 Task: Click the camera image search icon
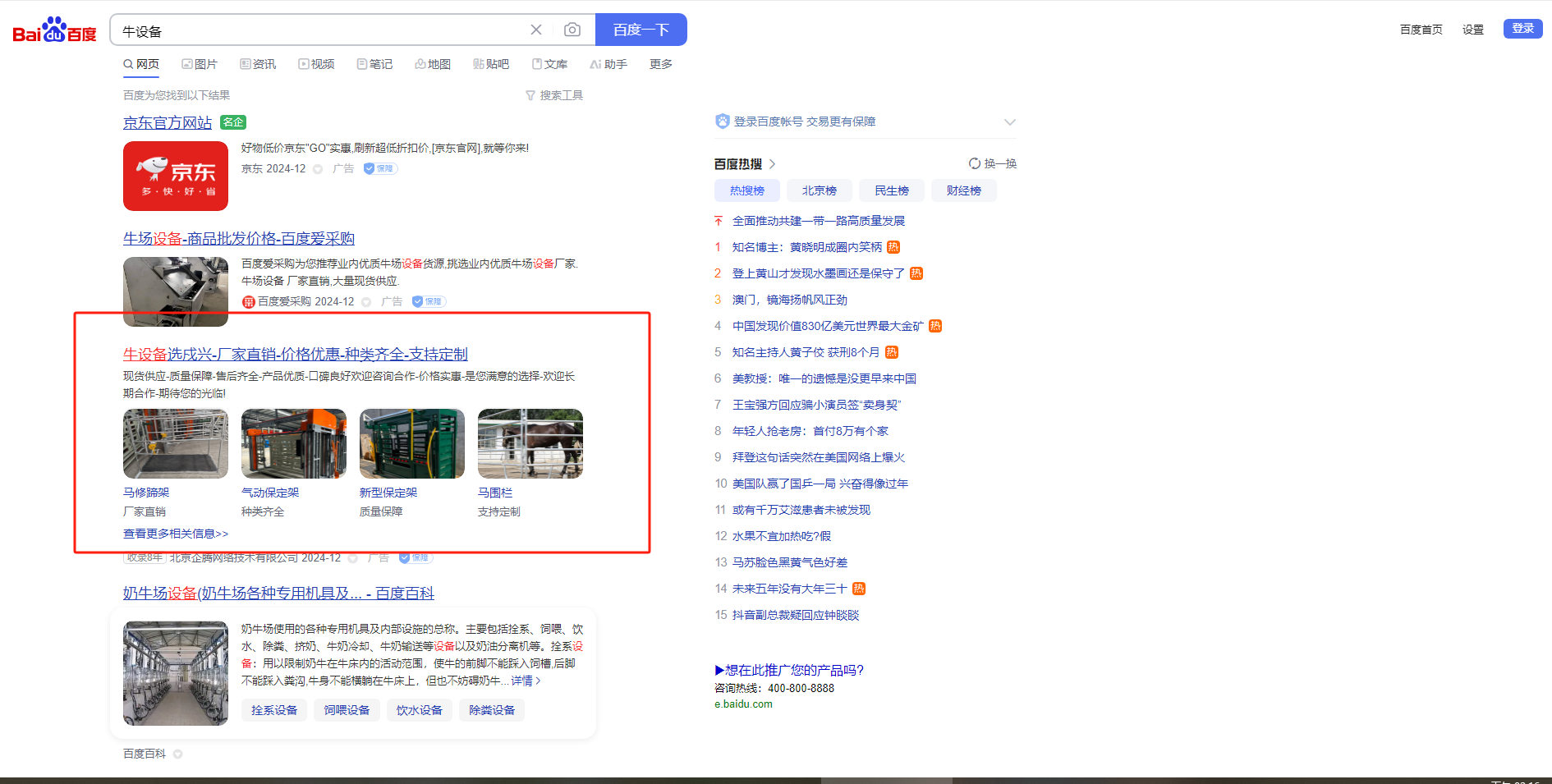click(572, 30)
